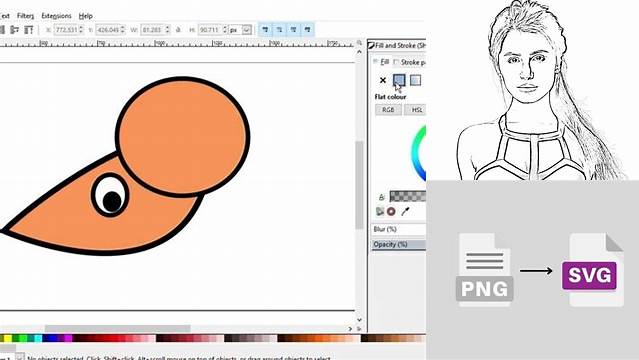
Task: Toggle the lock width and height ratio icon
Action: pyautogui.click(x=178, y=30)
